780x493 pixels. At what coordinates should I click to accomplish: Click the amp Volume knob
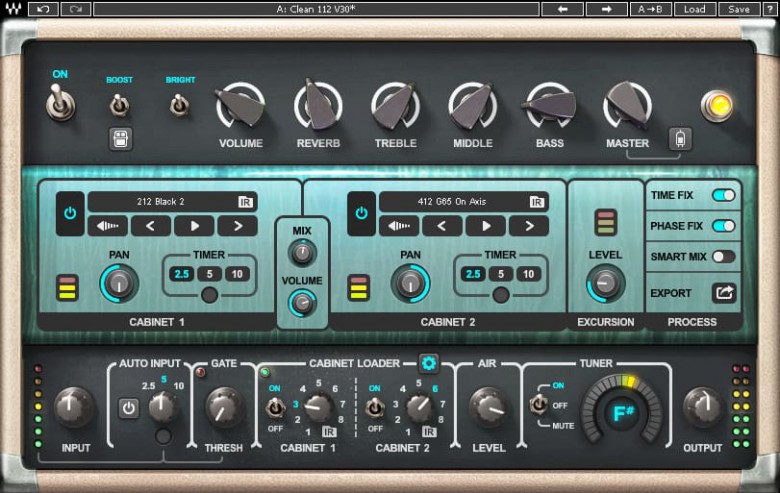[x=241, y=105]
